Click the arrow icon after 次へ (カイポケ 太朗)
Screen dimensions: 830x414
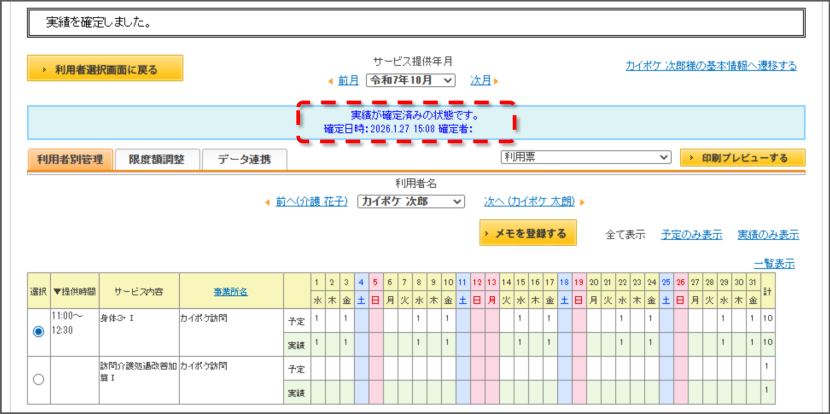[x=582, y=202]
